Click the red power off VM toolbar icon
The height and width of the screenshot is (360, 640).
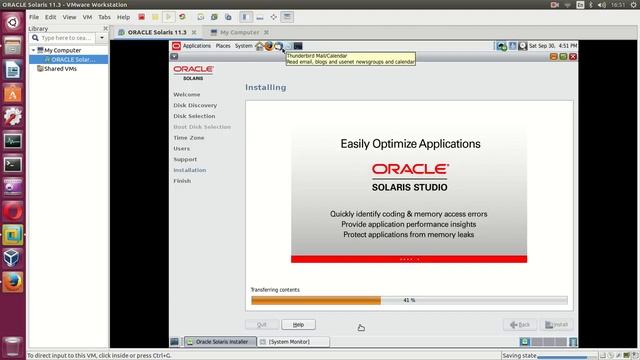141,17
